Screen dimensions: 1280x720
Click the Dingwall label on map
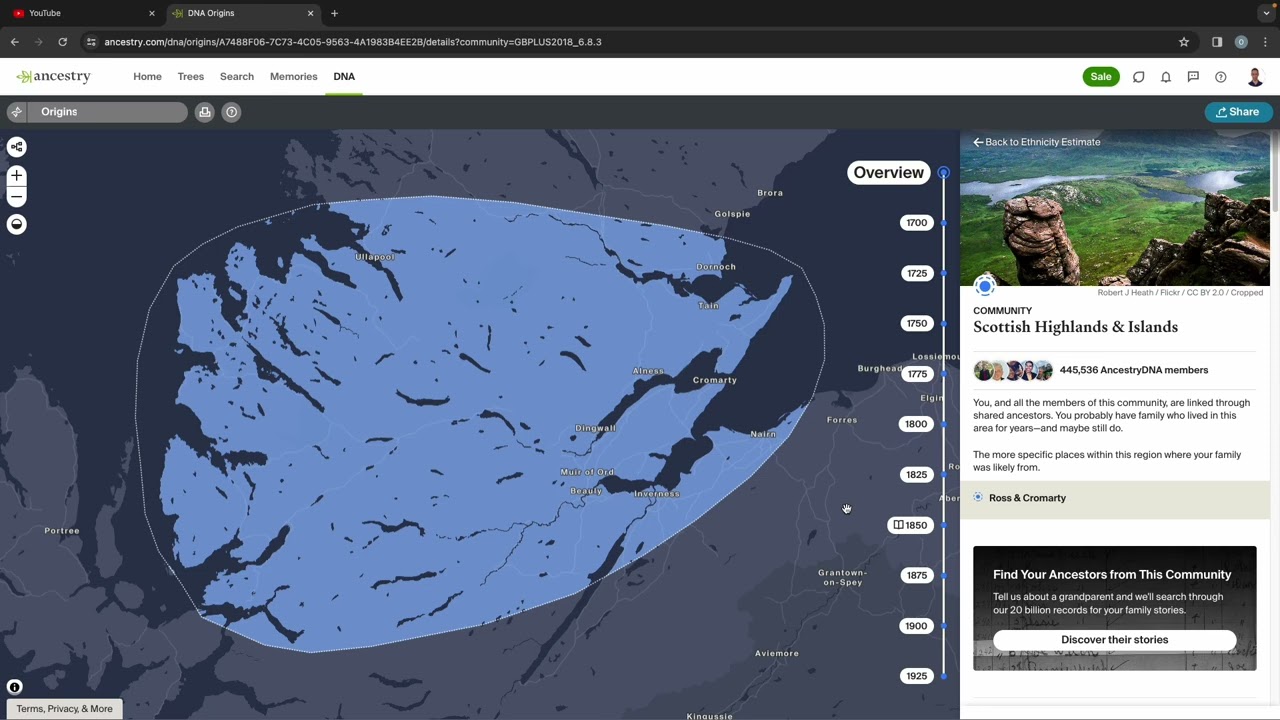[595, 428]
